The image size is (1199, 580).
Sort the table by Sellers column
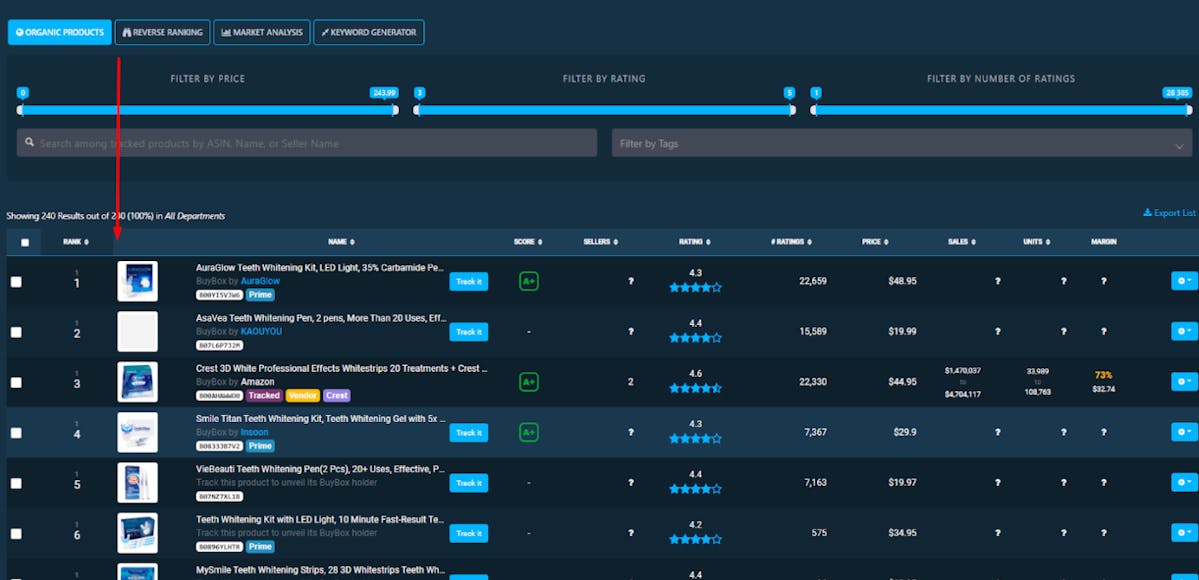tap(600, 242)
